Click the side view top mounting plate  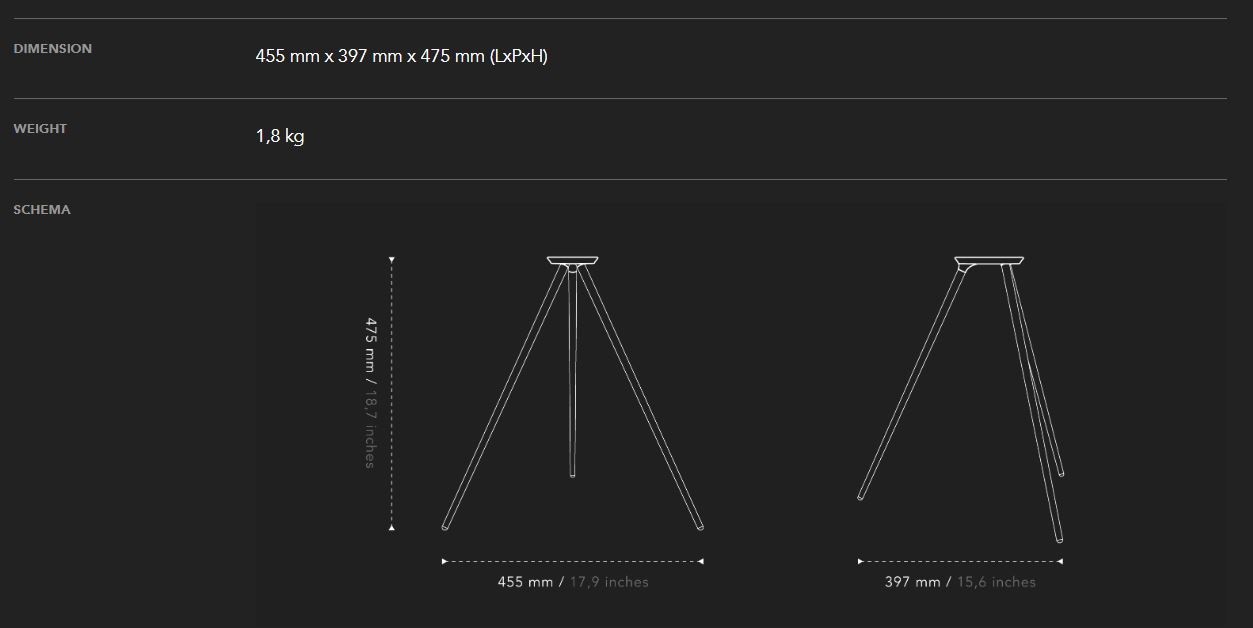[x=989, y=262]
